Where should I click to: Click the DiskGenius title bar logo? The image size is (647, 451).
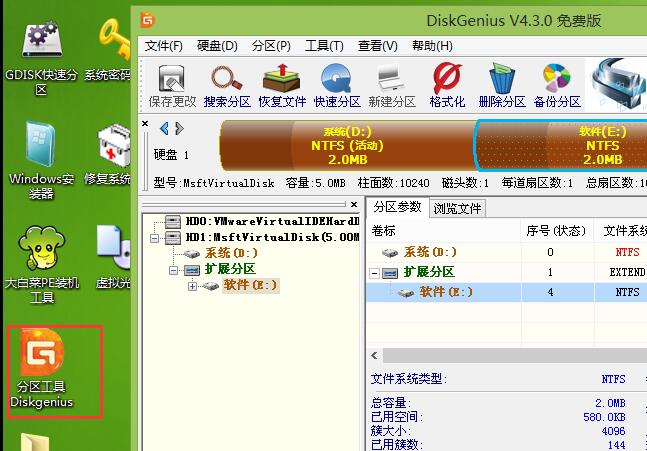click(148, 20)
